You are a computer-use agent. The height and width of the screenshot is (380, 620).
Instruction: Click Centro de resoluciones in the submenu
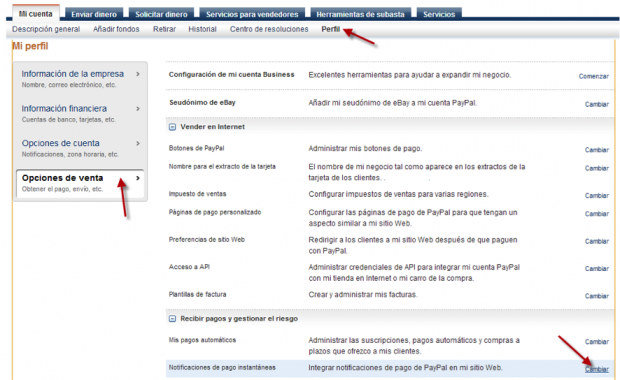269,29
